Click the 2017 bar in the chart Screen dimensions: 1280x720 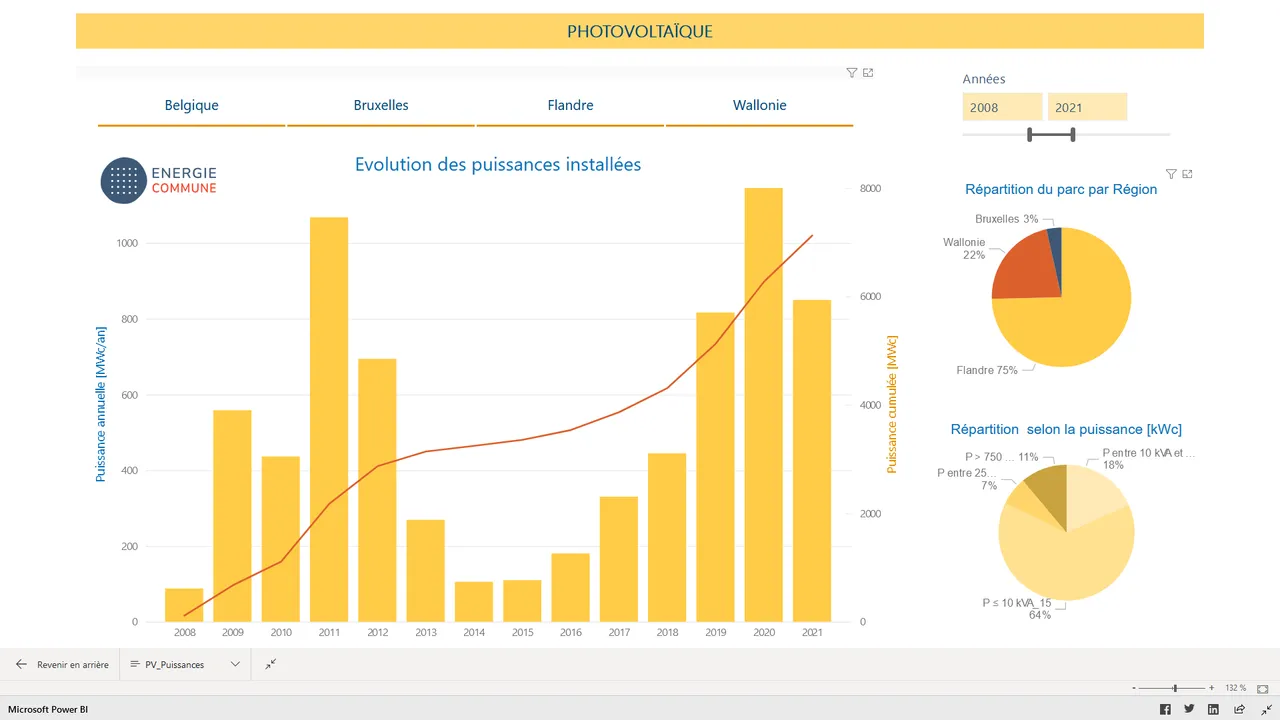pos(618,559)
